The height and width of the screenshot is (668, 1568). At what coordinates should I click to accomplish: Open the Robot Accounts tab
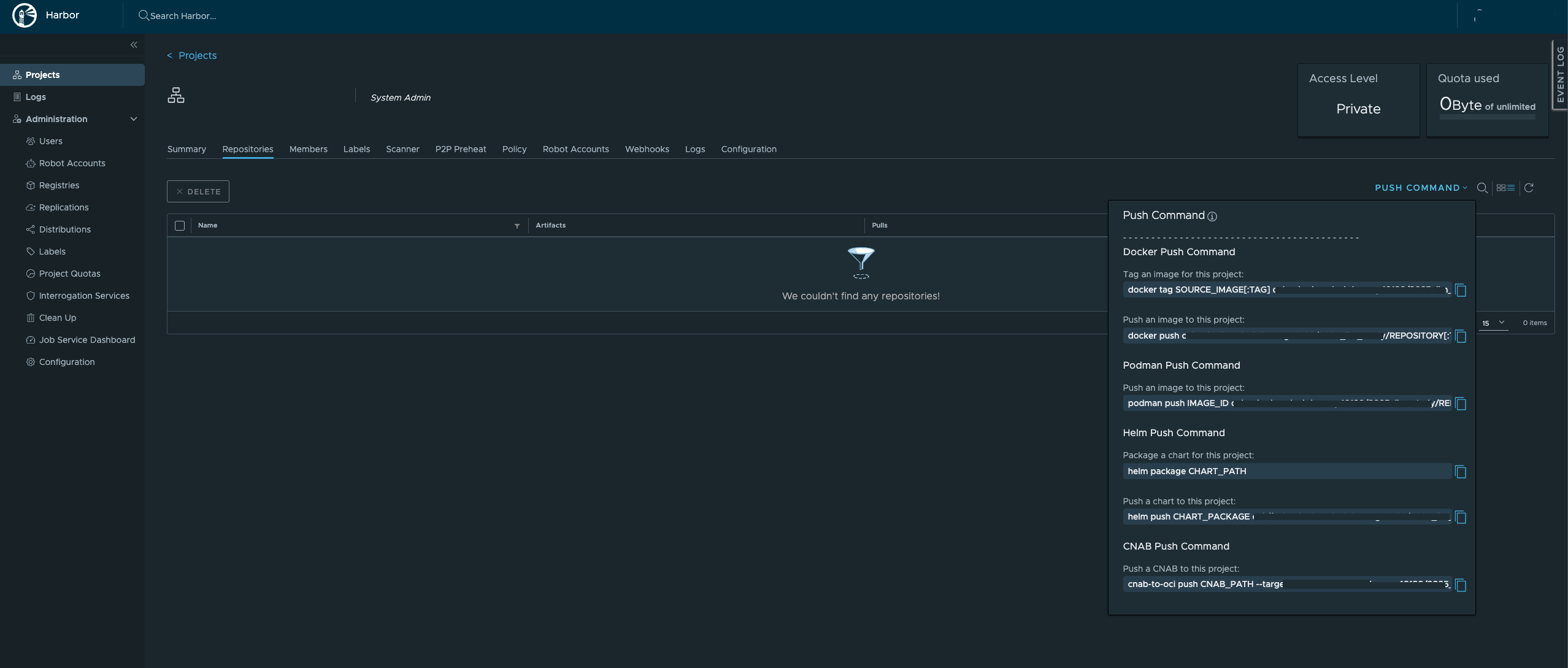point(575,149)
